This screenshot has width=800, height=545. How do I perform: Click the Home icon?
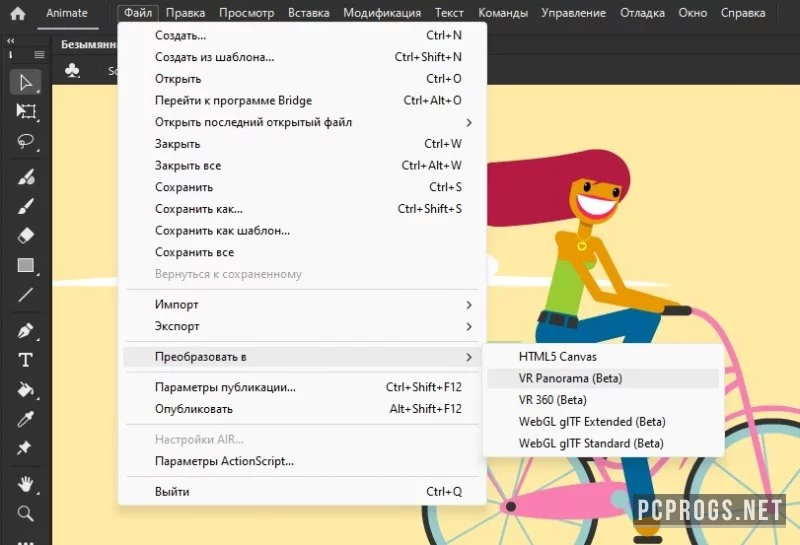click(x=18, y=13)
